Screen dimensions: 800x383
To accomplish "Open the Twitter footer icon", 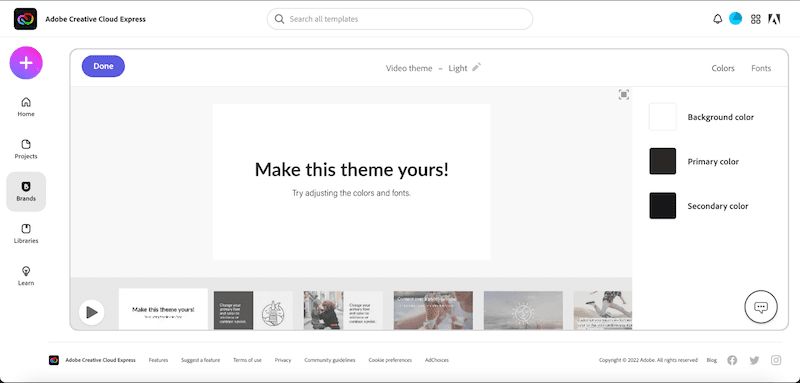I will [x=754, y=360].
